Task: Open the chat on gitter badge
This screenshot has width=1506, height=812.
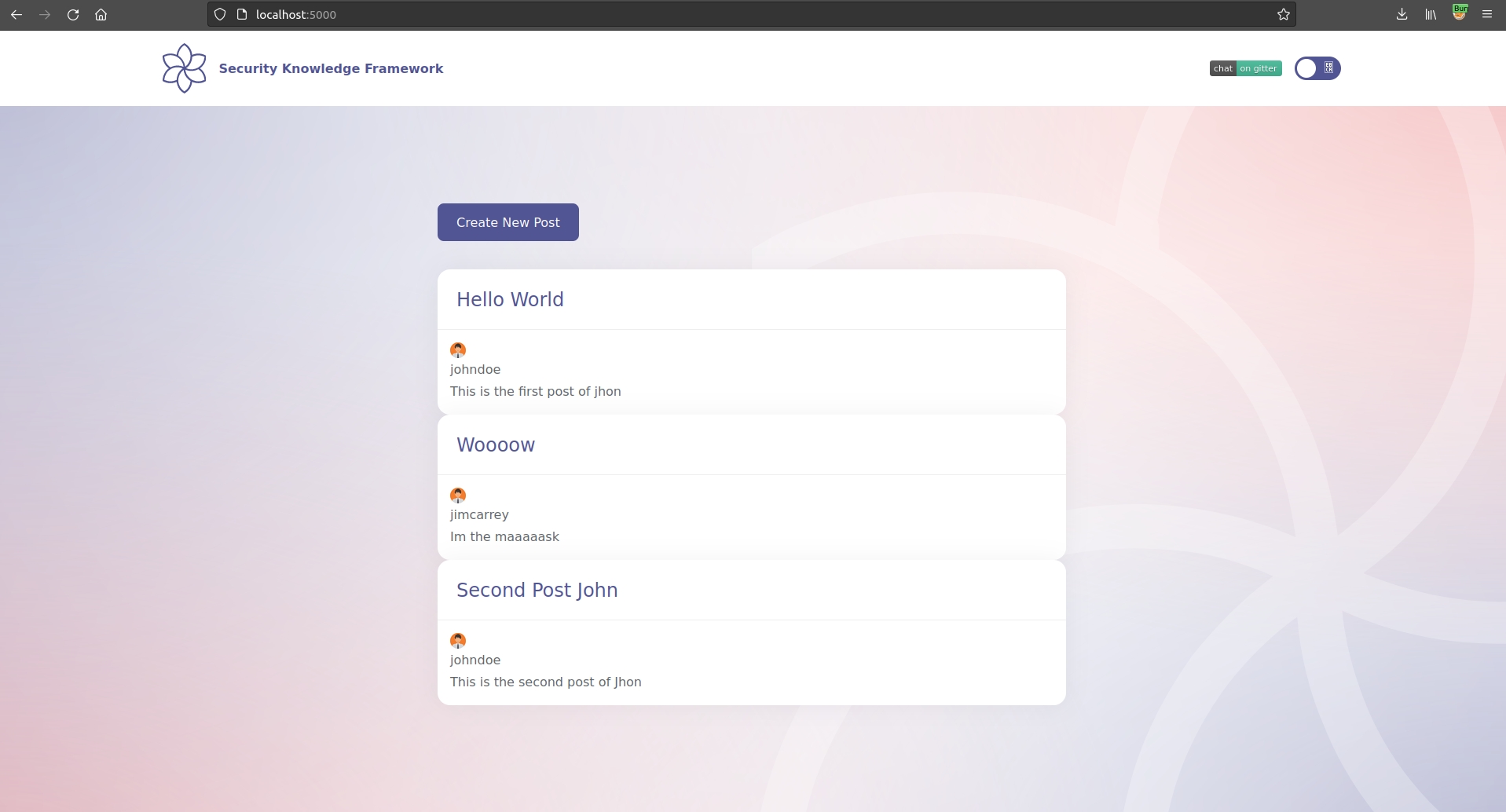Action: pos(1245,68)
